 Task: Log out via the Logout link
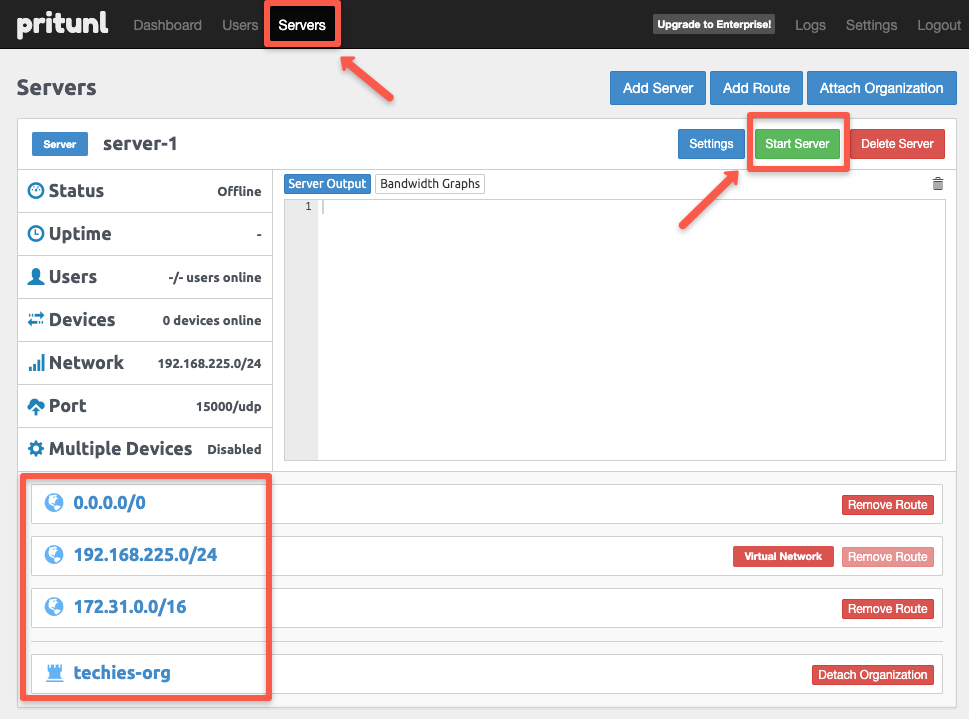tap(939, 25)
